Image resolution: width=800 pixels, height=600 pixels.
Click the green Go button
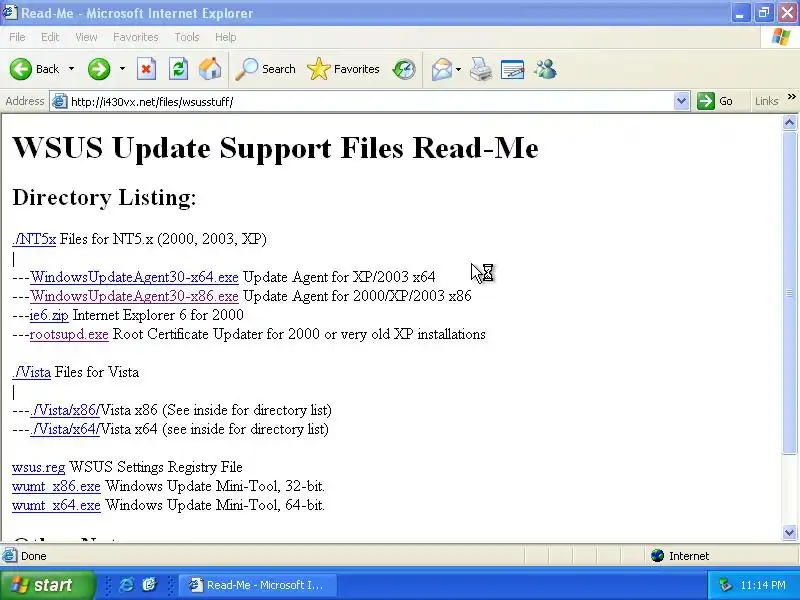point(715,101)
